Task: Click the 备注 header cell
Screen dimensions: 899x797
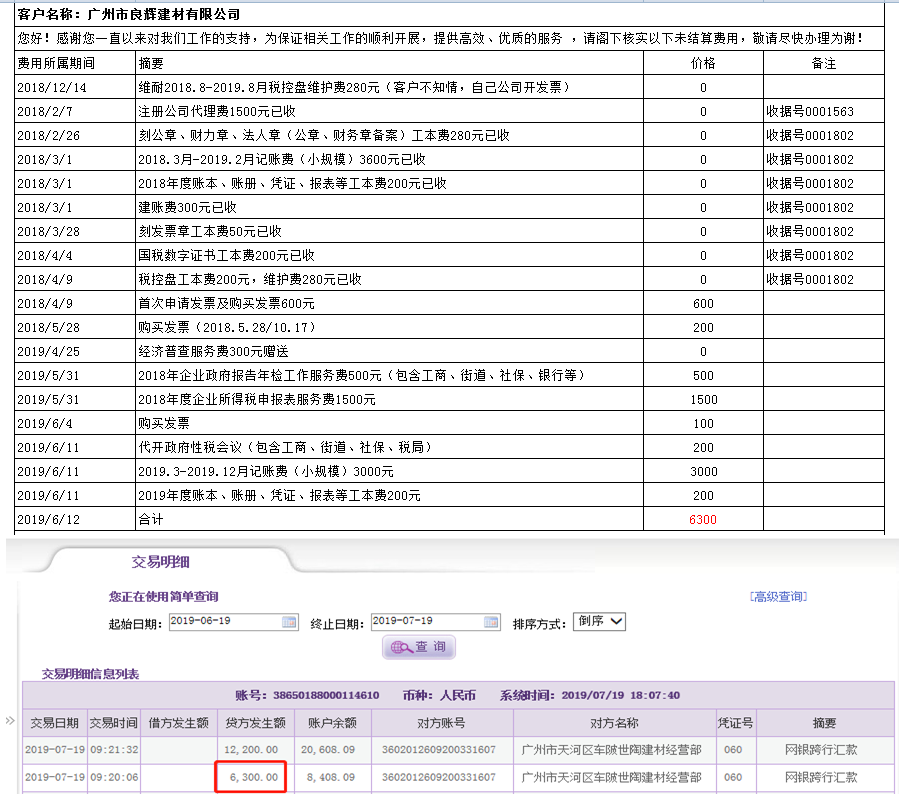Action: click(x=823, y=63)
